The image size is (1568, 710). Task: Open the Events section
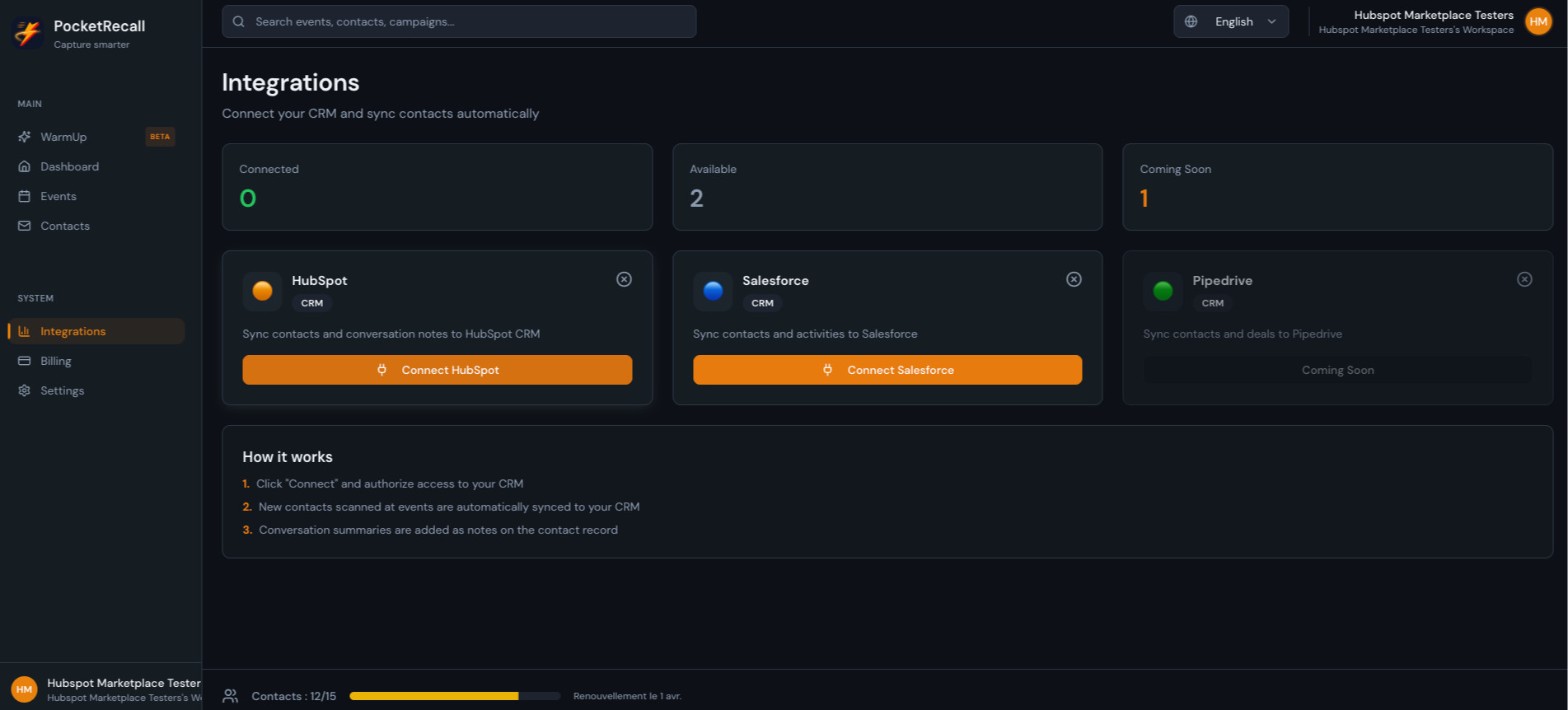coord(96,196)
